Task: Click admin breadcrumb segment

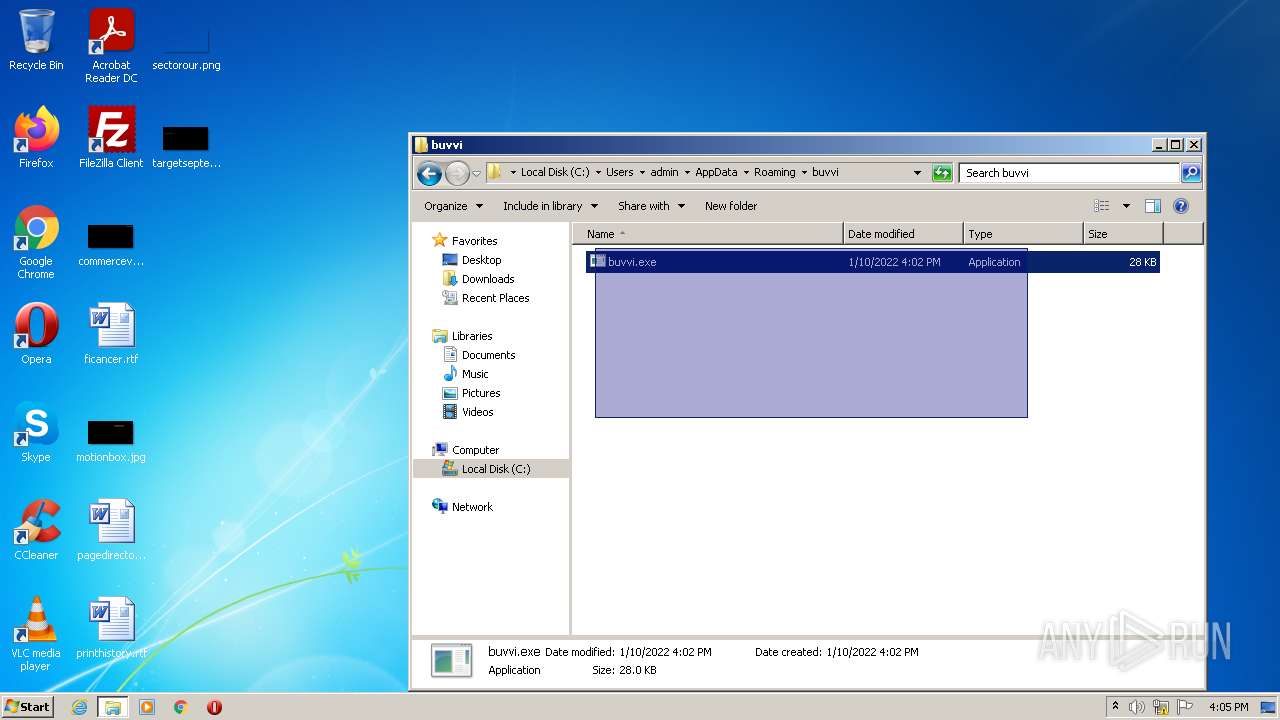Action: pos(664,172)
